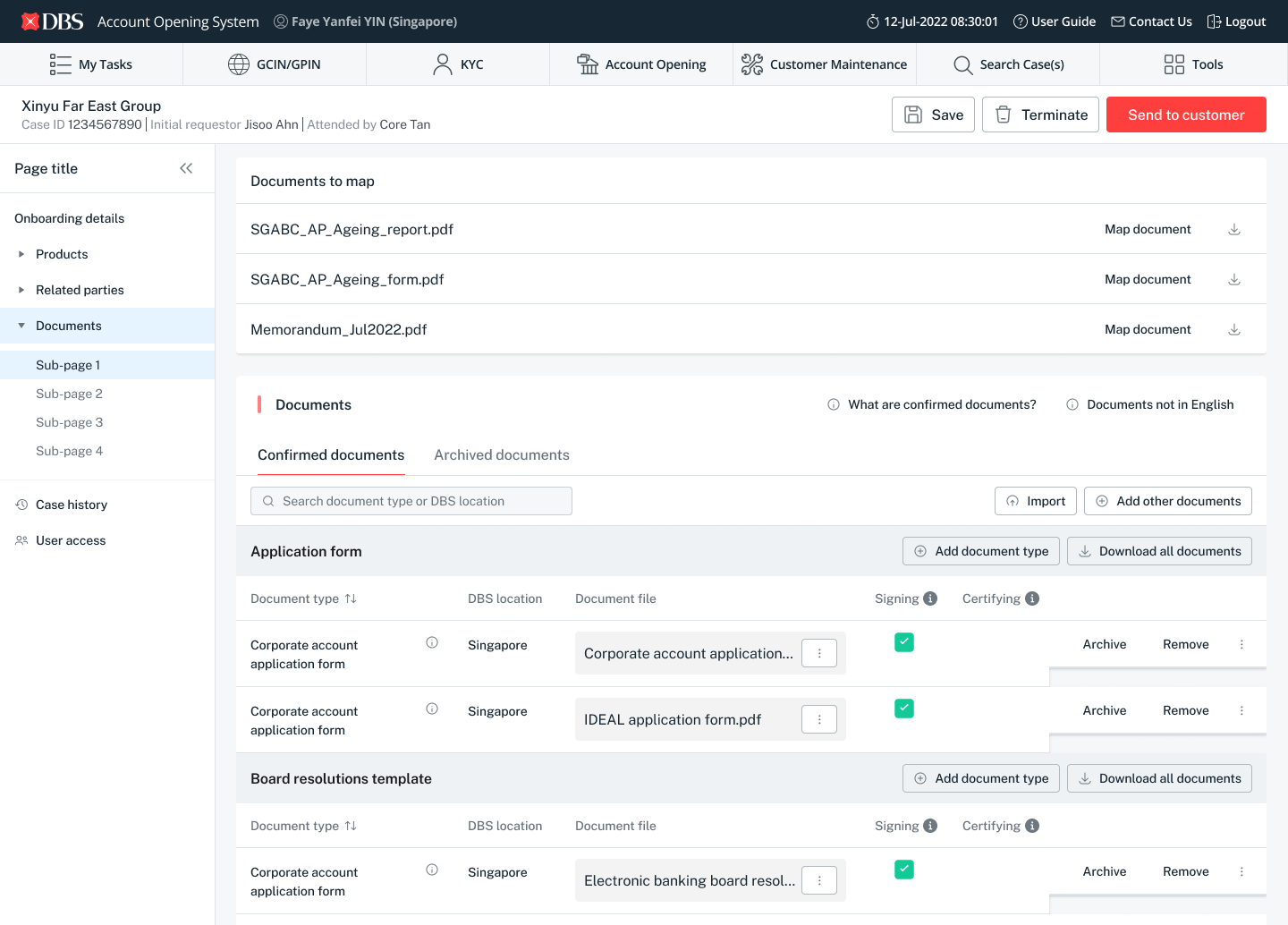The width and height of the screenshot is (1288, 925).
Task: Collapse the Documents tree item
Action: pyautogui.click(x=21, y=326)
